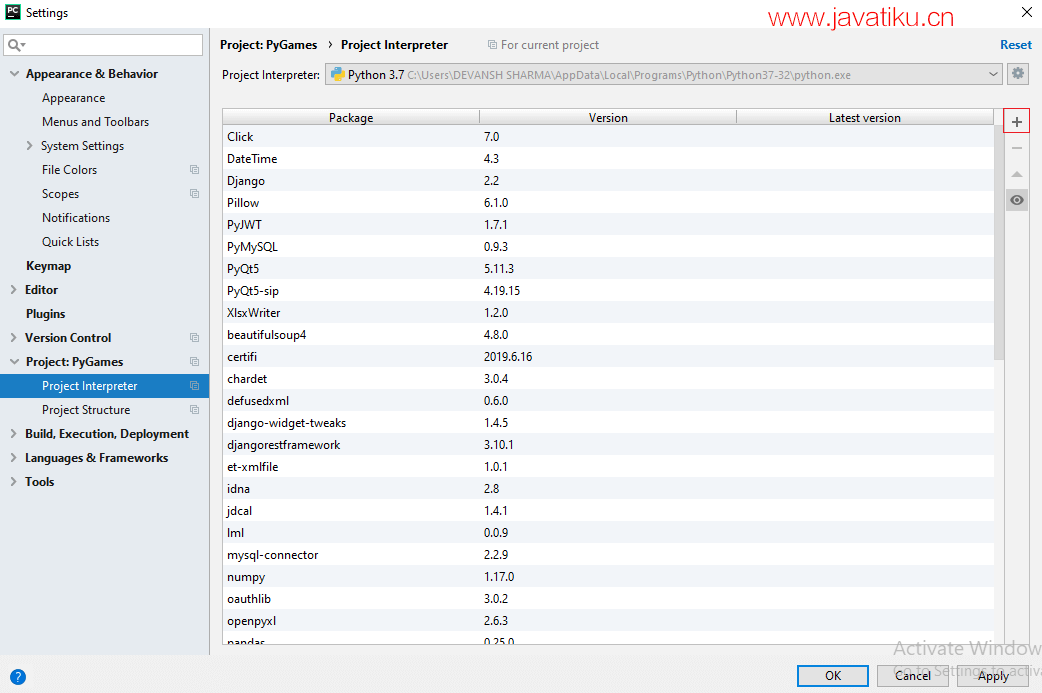Expand the Languages & Frameworks section
1042x693 pixels.
(x=13, y=458)
